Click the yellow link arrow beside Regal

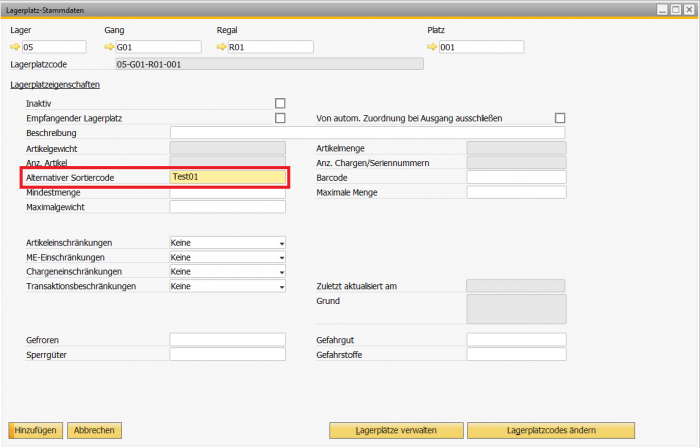(221, 47)
